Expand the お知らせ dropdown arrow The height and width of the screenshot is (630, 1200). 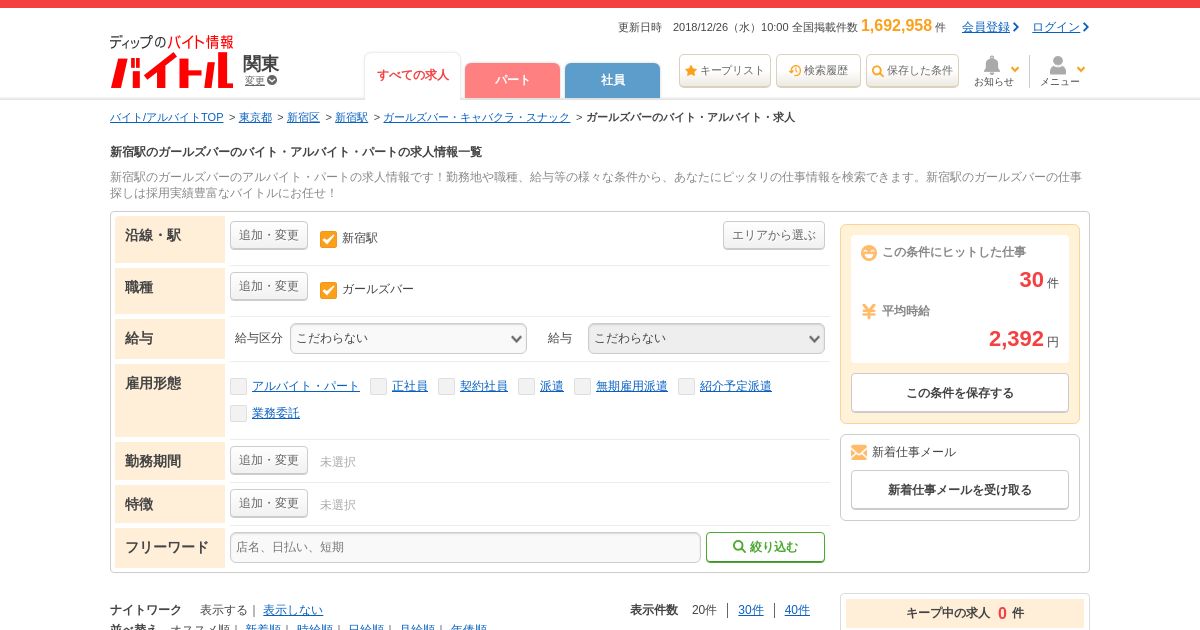coord(1015,70)
